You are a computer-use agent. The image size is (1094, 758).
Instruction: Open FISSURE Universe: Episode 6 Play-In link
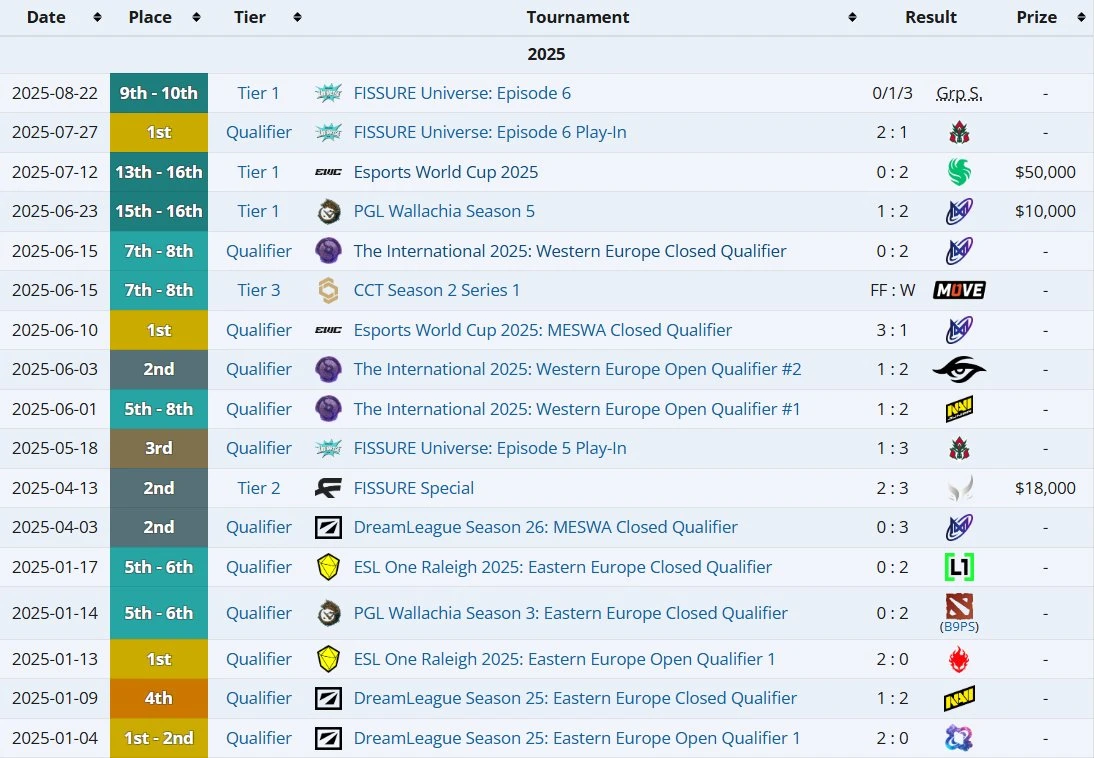[490, 132]
